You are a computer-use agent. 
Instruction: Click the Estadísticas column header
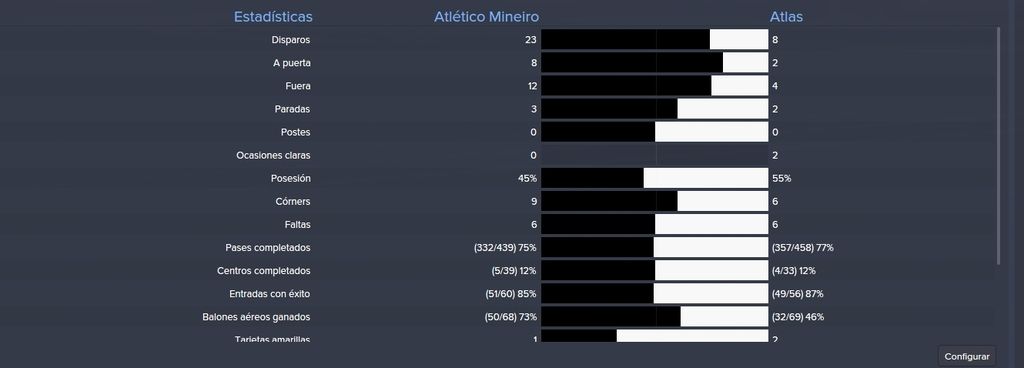tap(273, 17)
